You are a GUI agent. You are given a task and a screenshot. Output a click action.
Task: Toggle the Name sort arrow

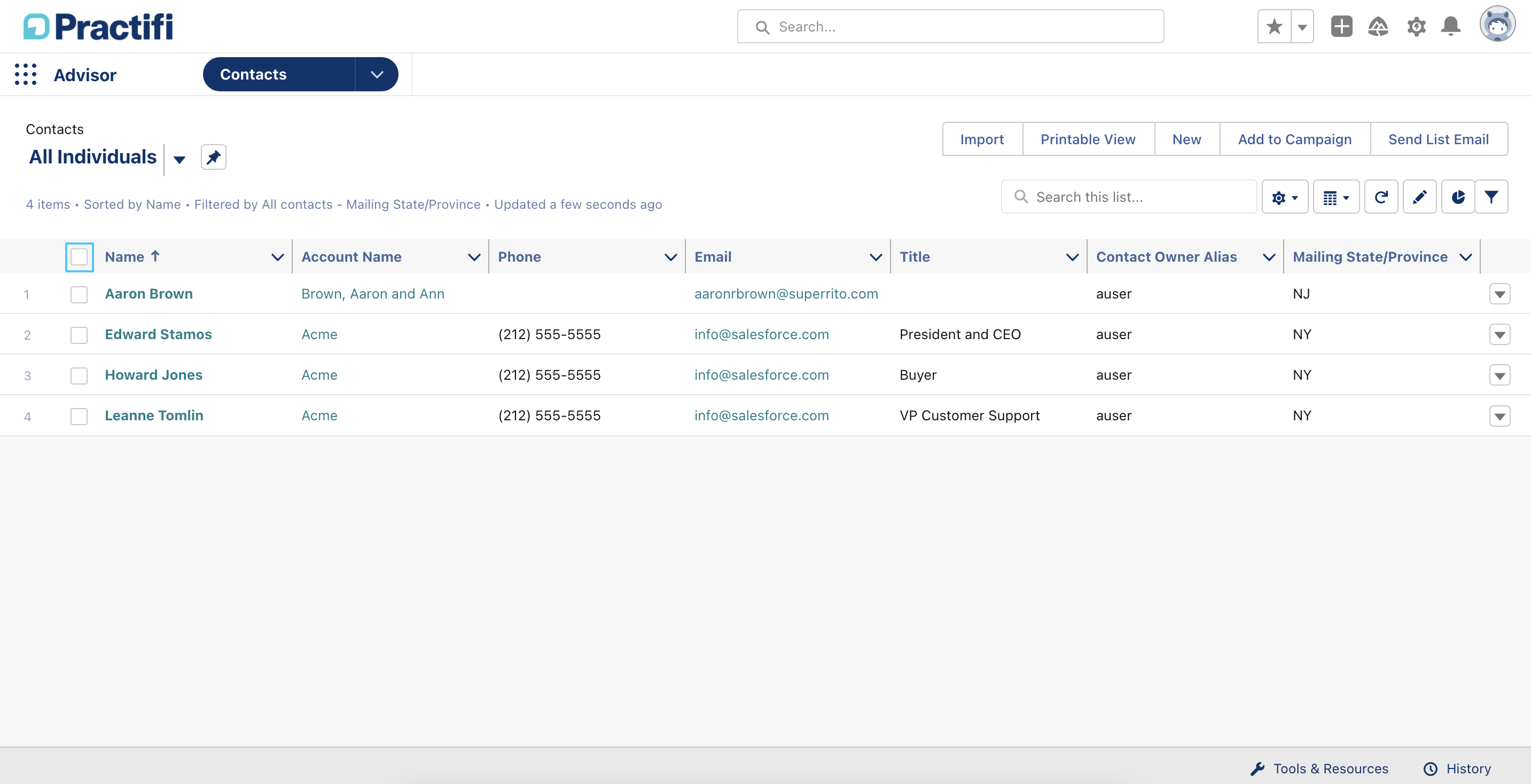click(155, 256)
